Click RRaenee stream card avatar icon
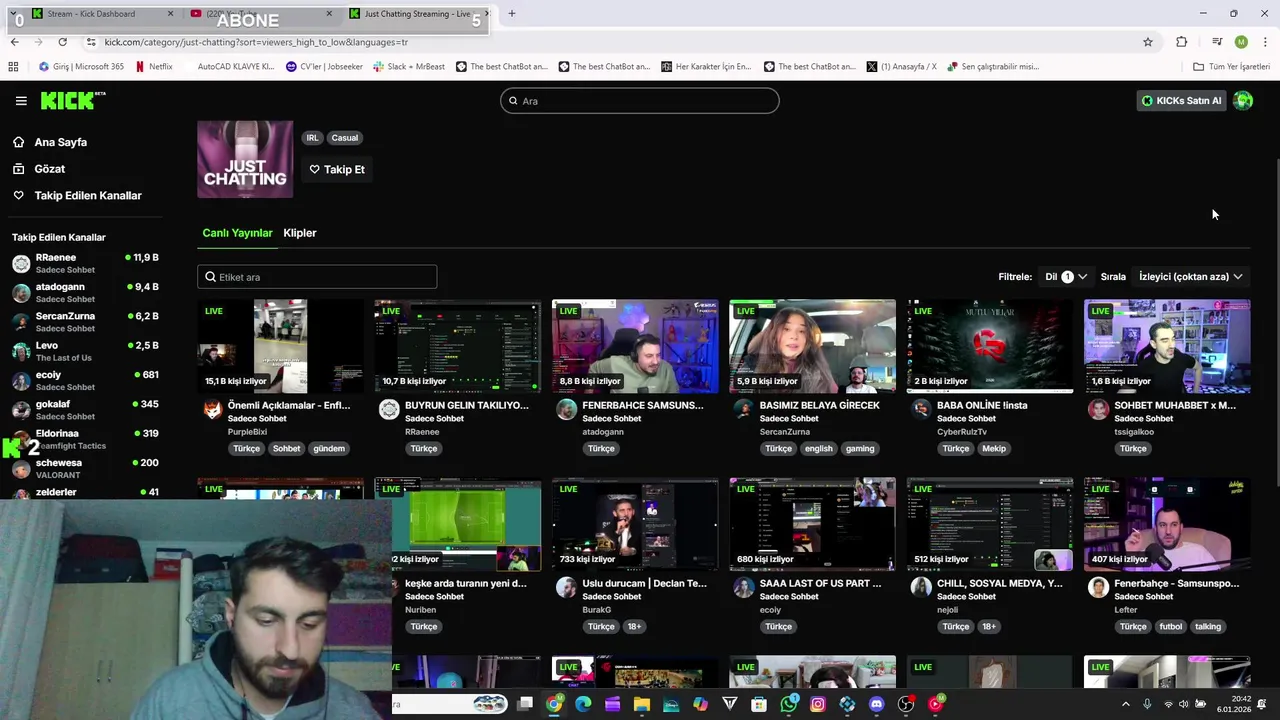The image size is (1280, 720). coord(389,409)
